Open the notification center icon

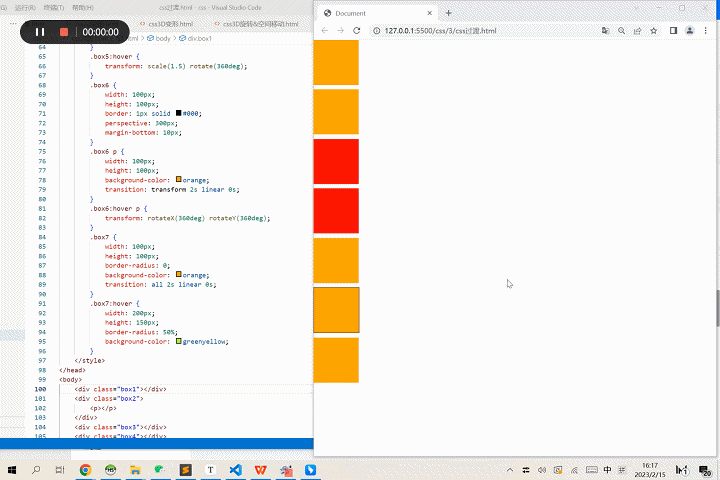click(x=704, y=470)
